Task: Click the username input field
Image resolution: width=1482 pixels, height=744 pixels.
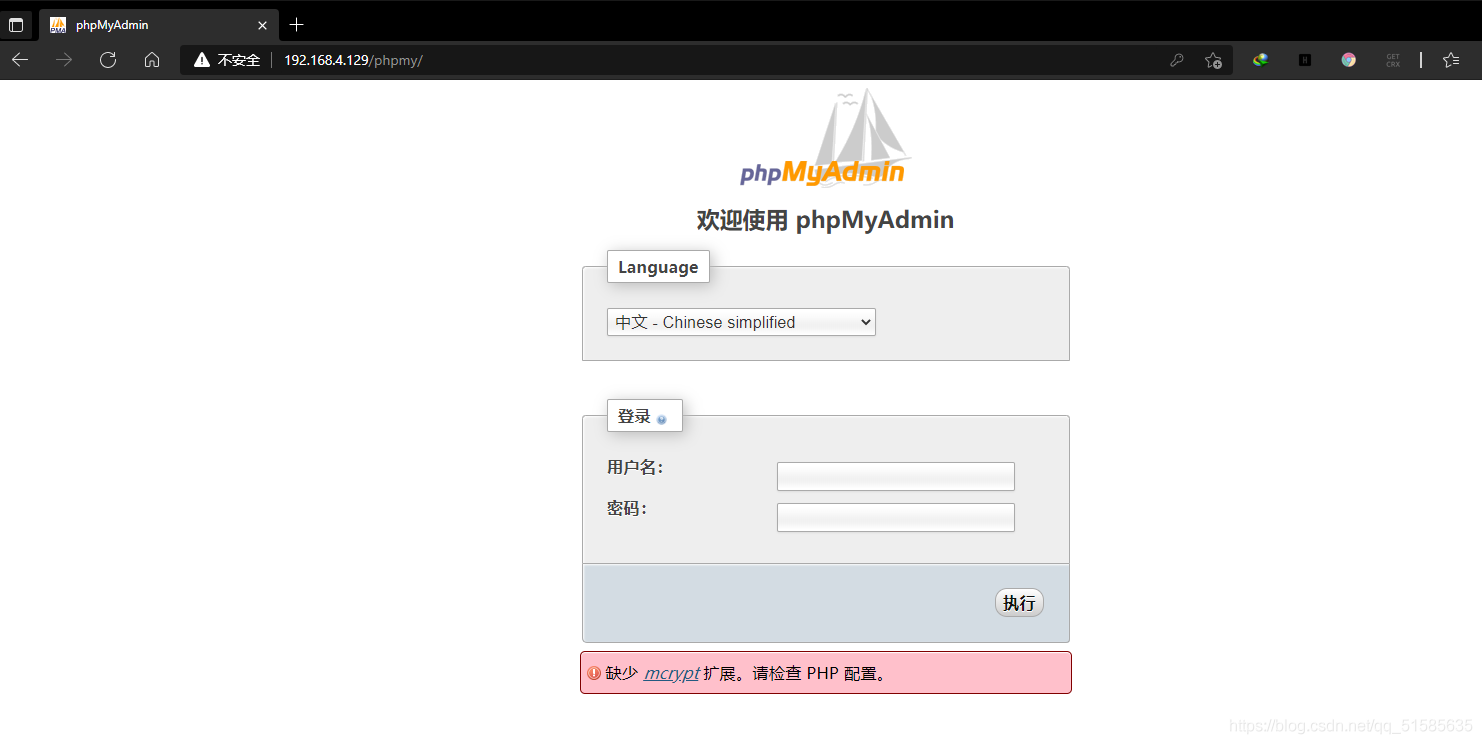Action: point(896,476)
